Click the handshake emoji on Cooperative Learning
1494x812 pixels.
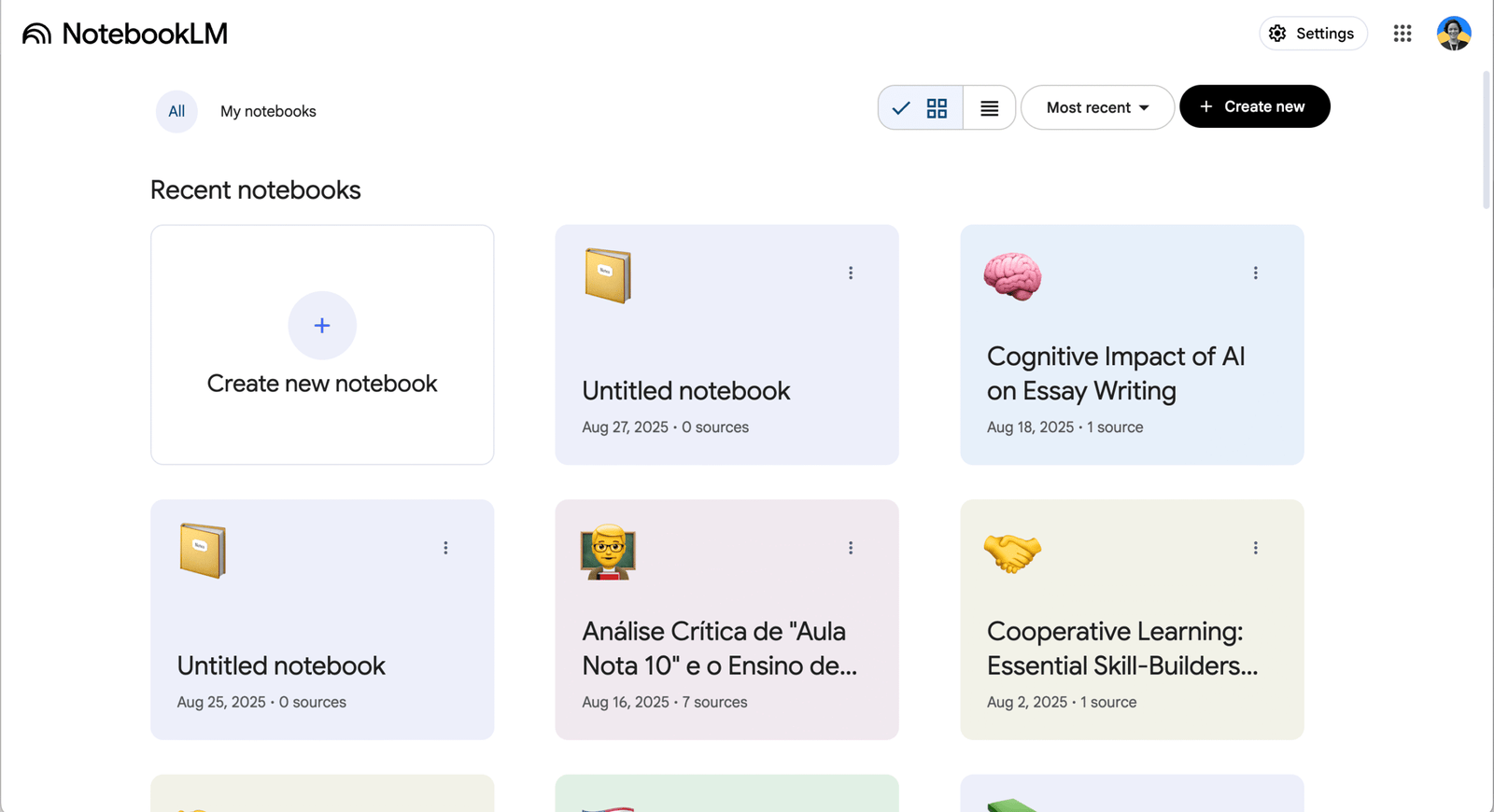[x=1012, y=553]
